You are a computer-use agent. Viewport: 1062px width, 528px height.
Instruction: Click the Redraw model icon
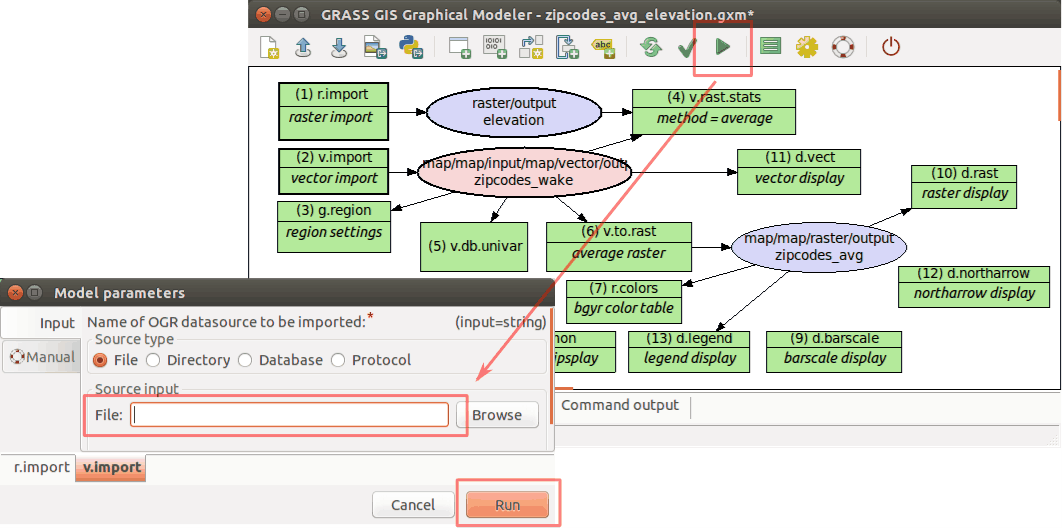[x=651, y=47]
